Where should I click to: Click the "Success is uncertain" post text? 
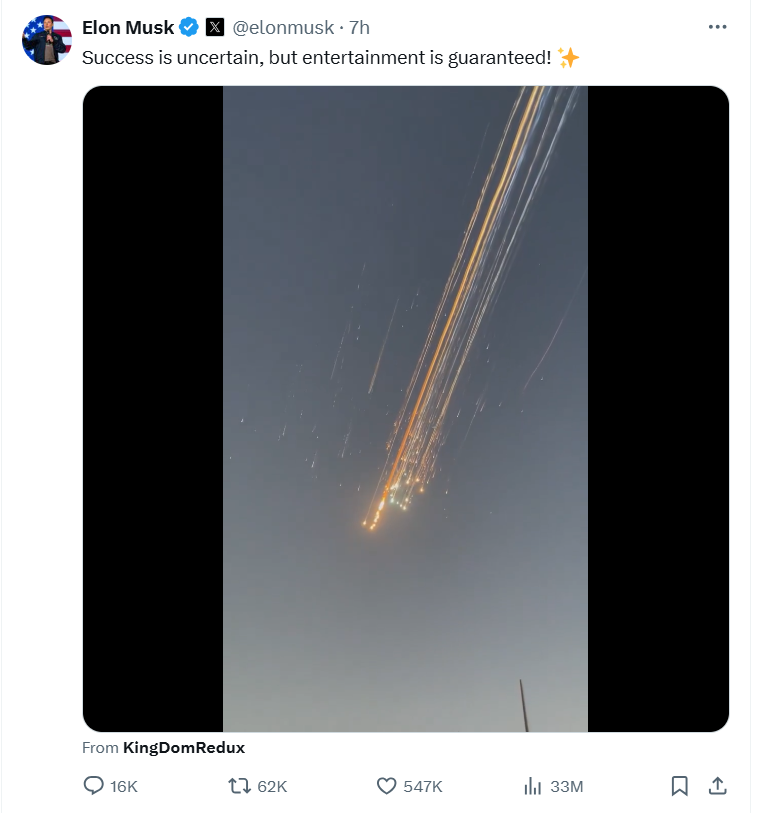pos(316,58)
